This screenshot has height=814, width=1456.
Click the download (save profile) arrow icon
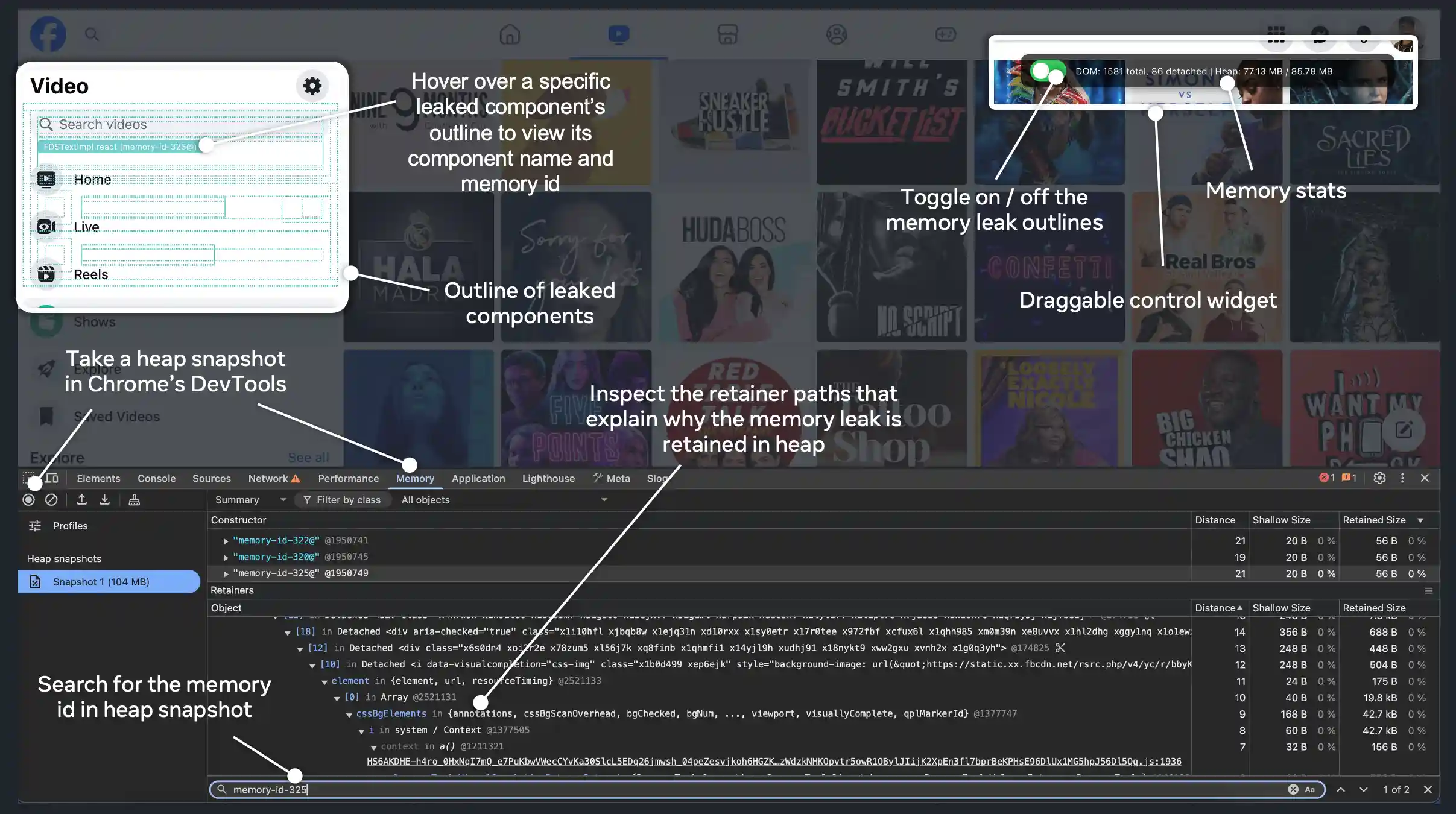(104, 499)
